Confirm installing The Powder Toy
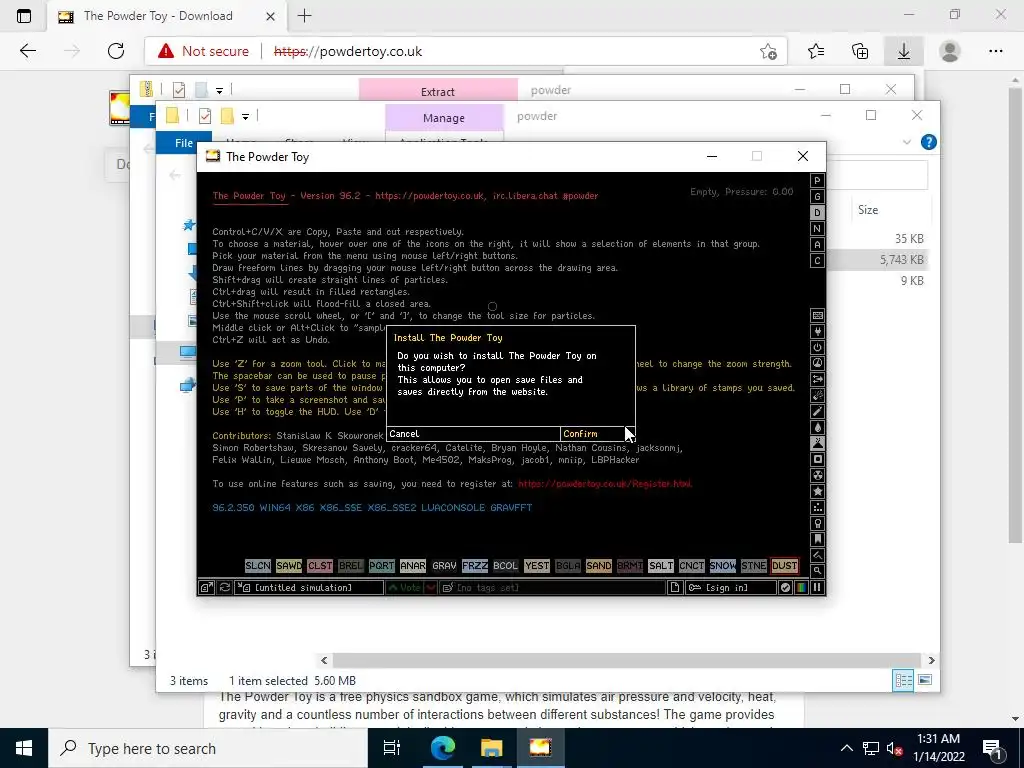Image resolution: width=1024 pixels, height=768 pixels. click(x=597, y=434)
